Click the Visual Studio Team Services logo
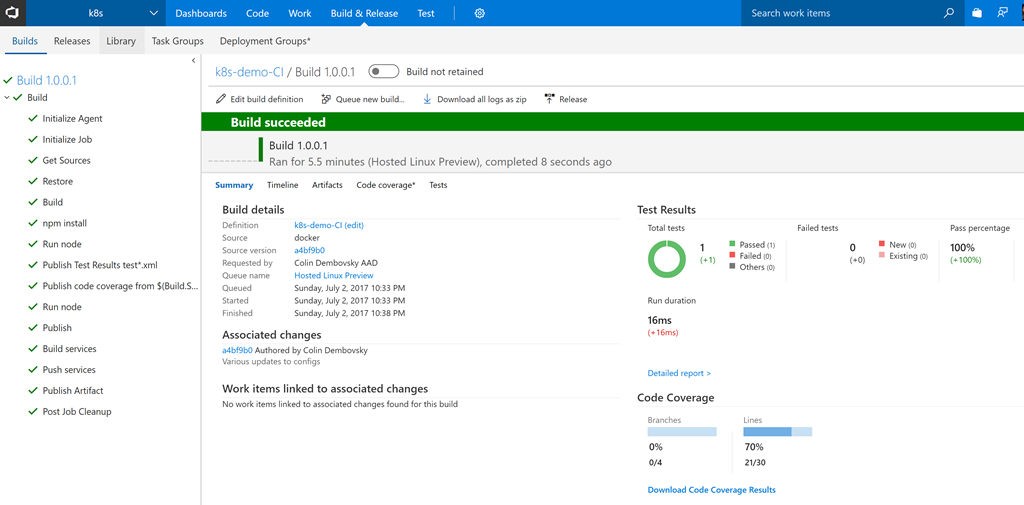Viewport: 1024px width, 505px height. tap(11, 13)
